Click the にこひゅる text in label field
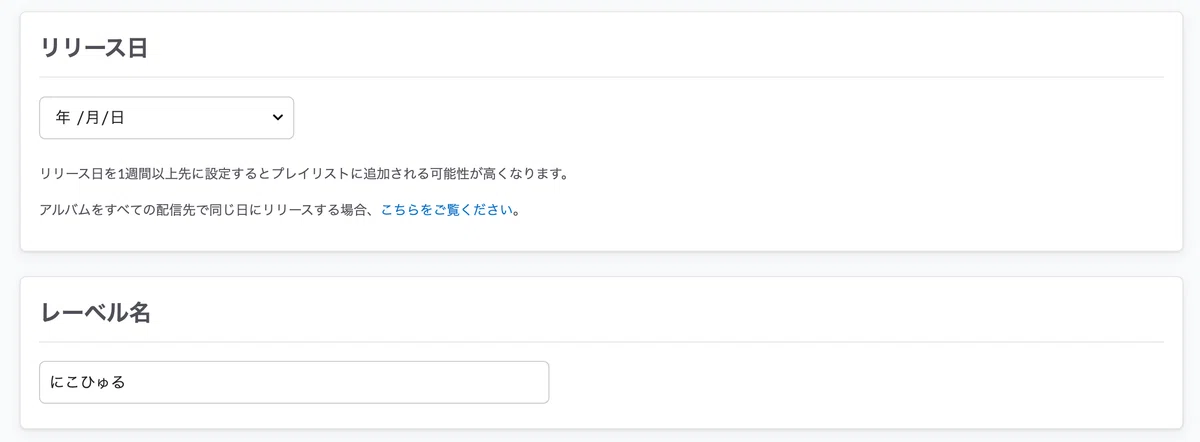 [x=88, y=382]
